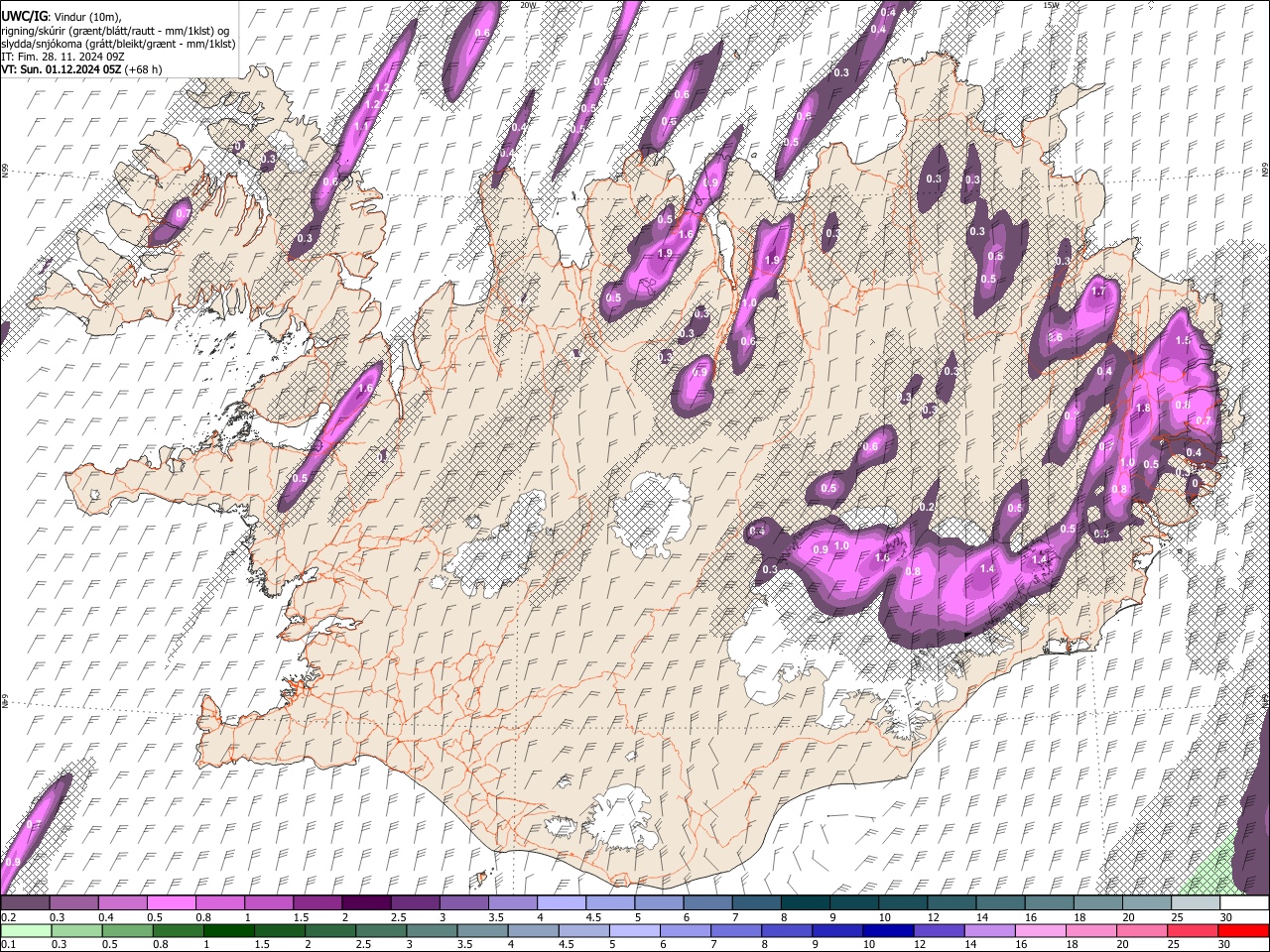Select the '0.2' legend label

tap(8, 917)
